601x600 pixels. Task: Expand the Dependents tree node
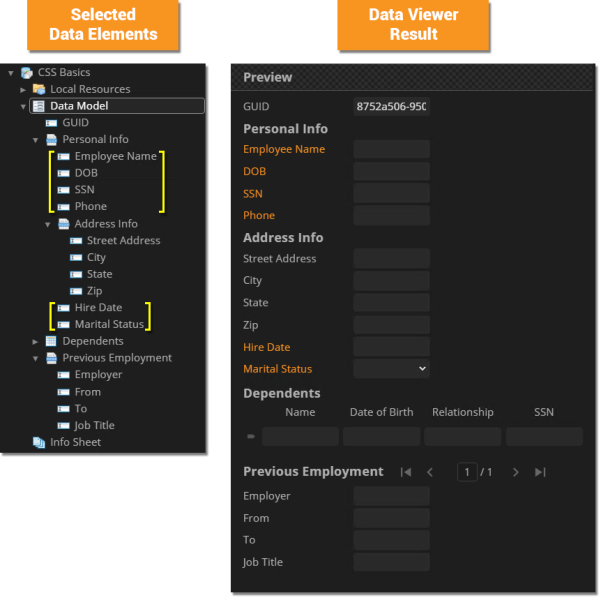[35, 341]
